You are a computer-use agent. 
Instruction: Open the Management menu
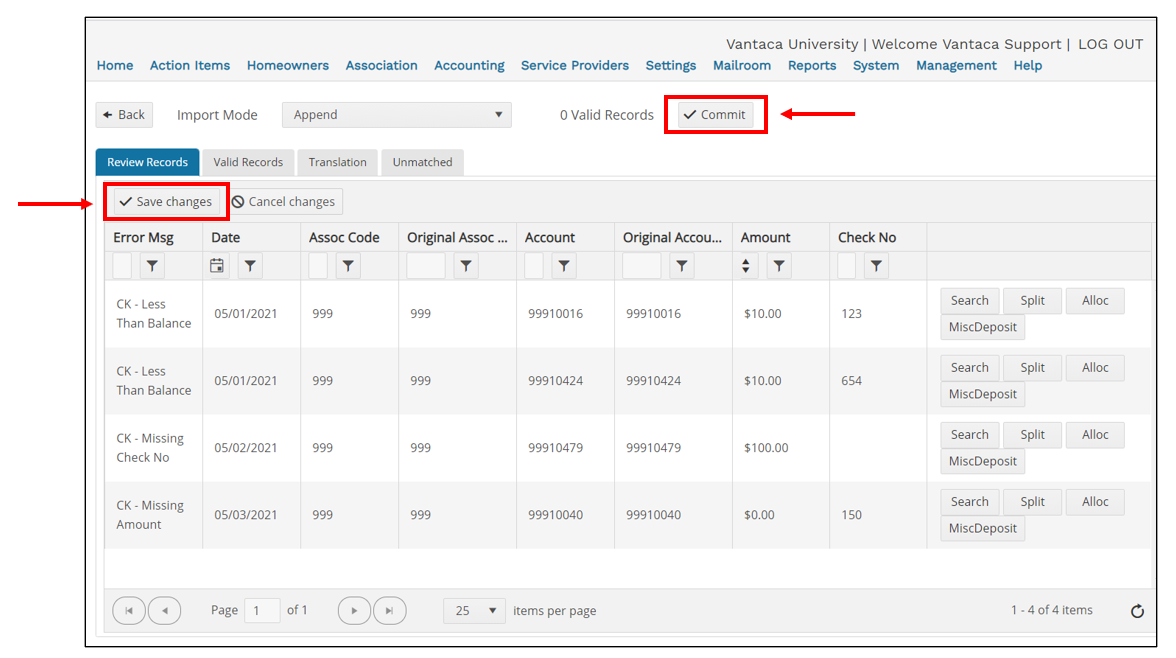pos(956,65)
